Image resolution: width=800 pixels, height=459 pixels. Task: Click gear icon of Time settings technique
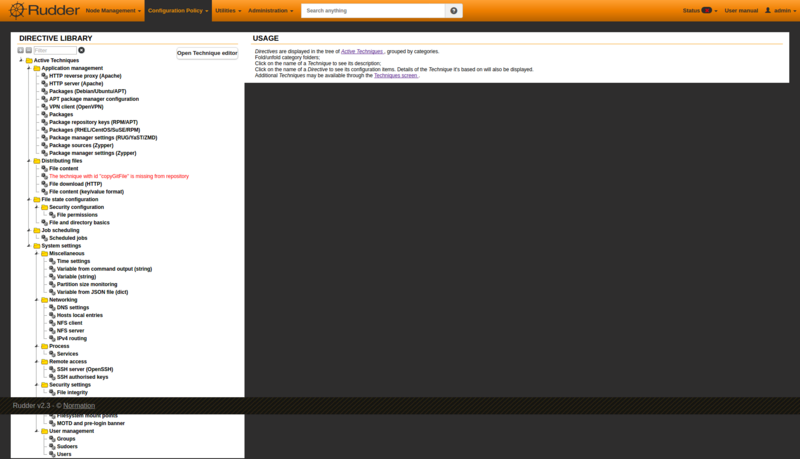pos(52,261)
